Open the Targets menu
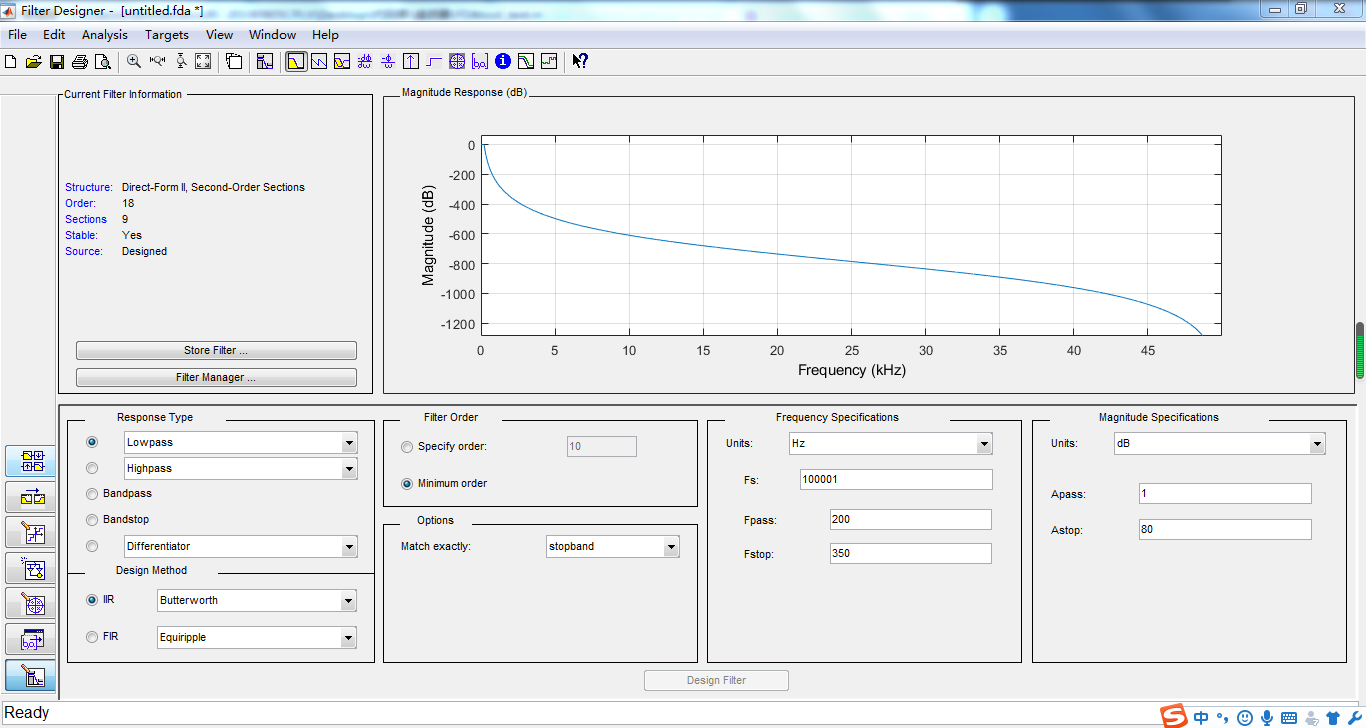This screenshot has height=728, width=1366. click(x=166, y=34)
